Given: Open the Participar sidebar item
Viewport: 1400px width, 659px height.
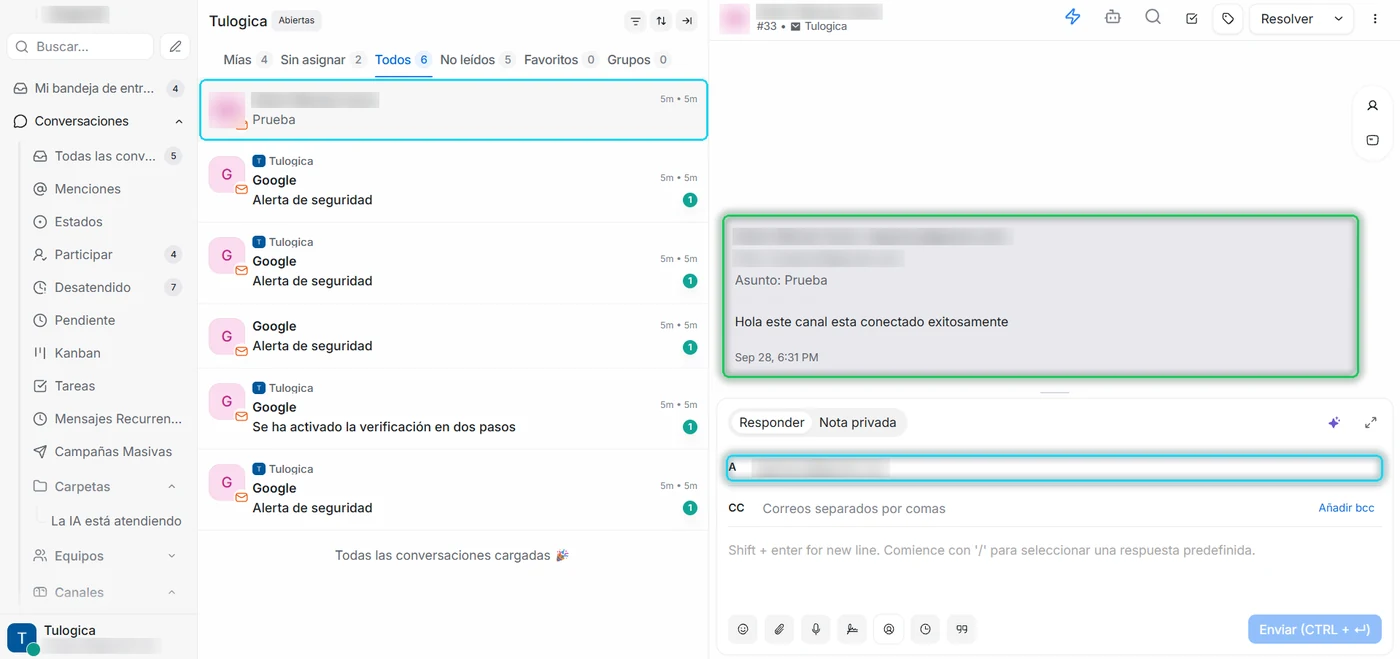Looking at the screenshot, I should pos(106,254).
